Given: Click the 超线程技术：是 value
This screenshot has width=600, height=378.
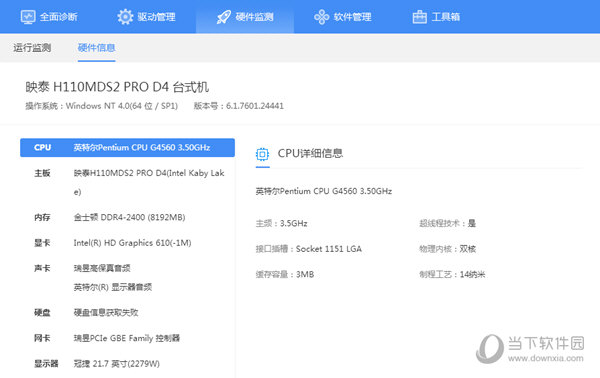Looking at the screenshot, I should [x=448, y=223].
